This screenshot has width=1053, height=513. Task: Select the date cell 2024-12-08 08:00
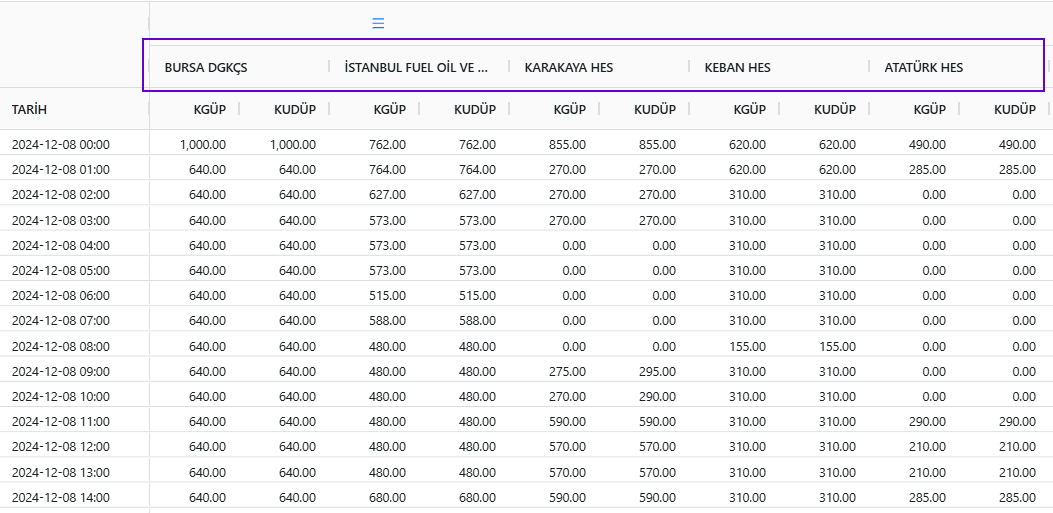(x=60, y=346)
